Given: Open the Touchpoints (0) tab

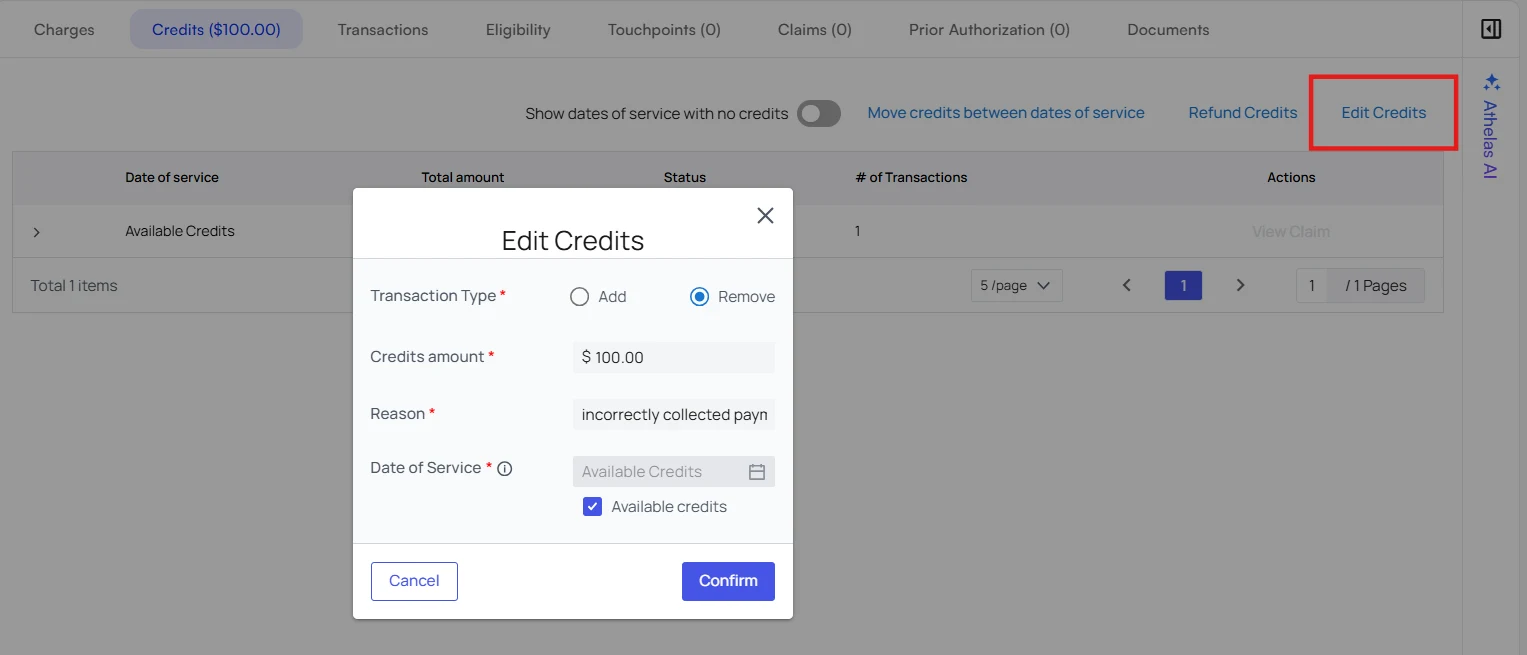Looking at the screenshot, I should 664,30.
